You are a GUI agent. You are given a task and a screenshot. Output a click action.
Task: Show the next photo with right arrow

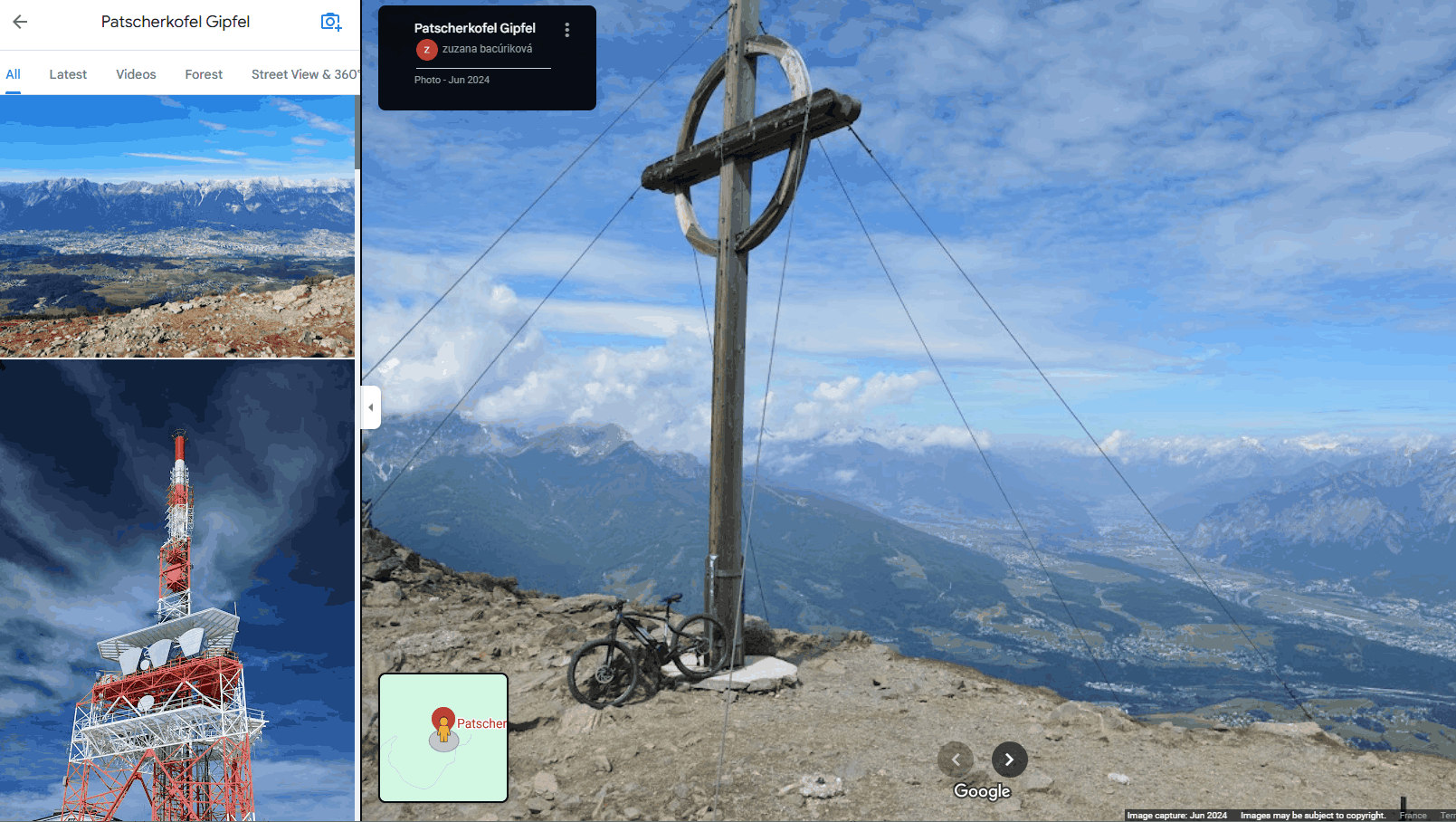1009,760
